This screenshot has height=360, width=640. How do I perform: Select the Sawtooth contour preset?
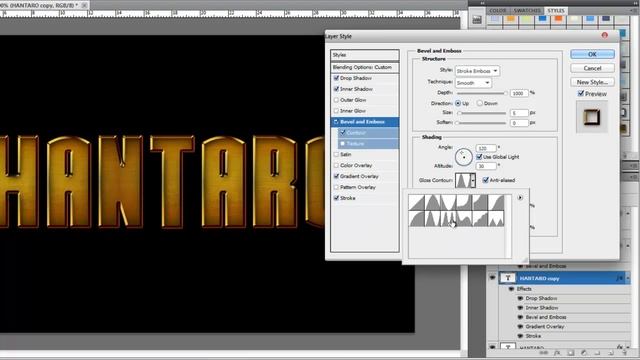496,218
